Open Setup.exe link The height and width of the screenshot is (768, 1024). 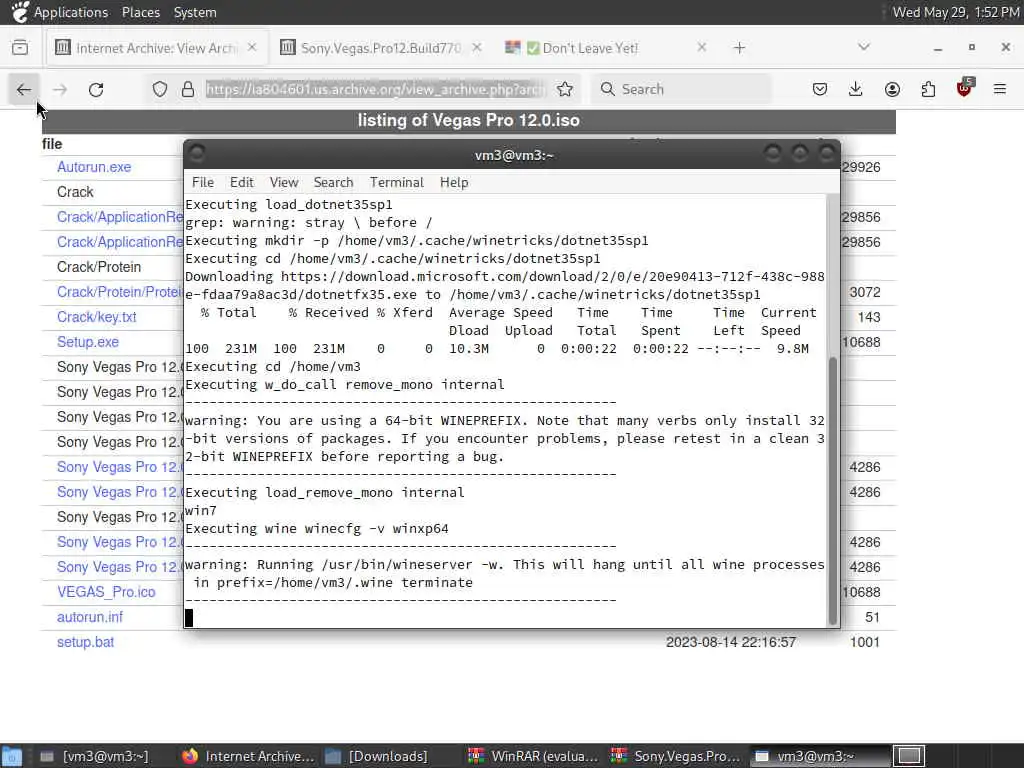tap(88, 342)
